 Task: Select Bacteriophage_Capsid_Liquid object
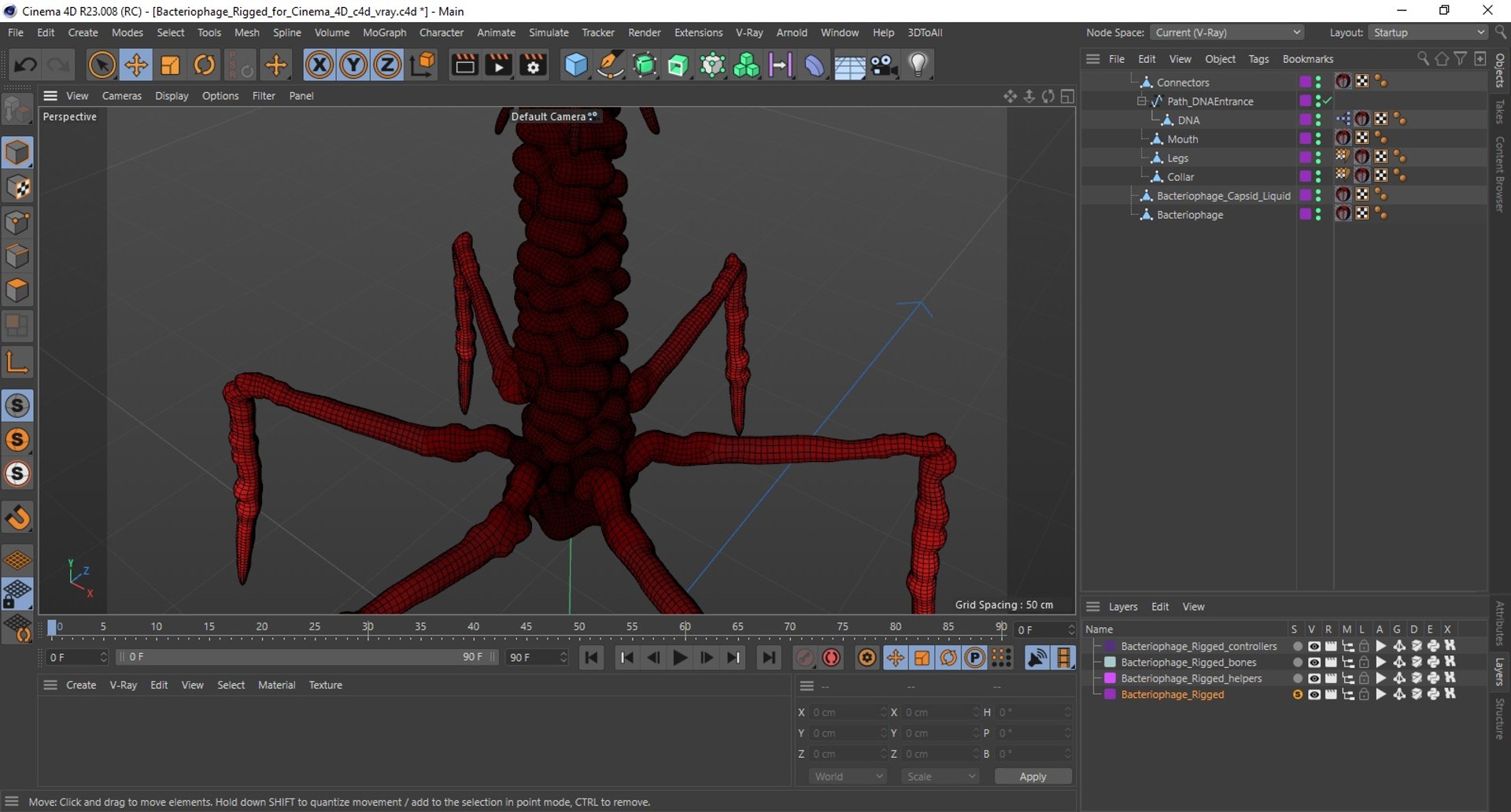(1223, 196)
